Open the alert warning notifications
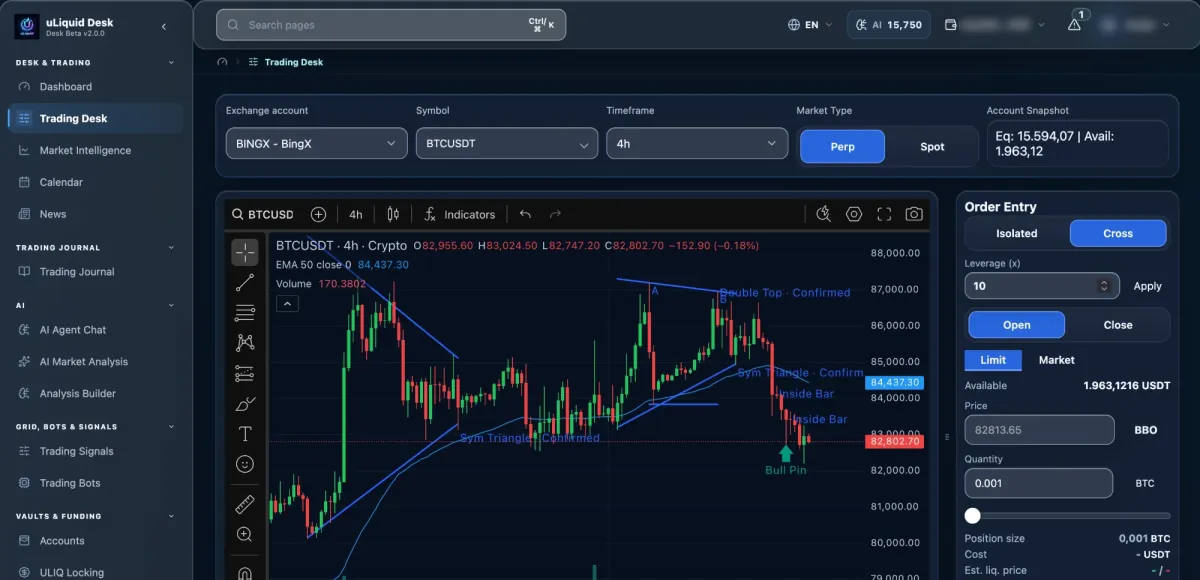 tap(1075, 24)
